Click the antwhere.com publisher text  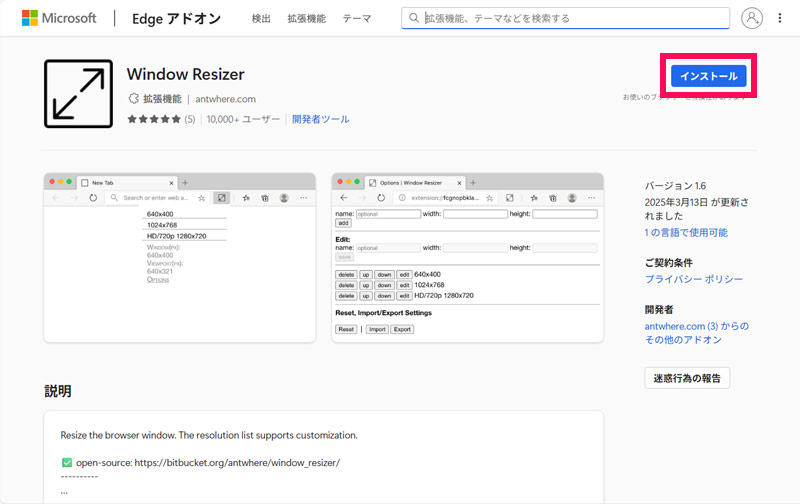226,99
